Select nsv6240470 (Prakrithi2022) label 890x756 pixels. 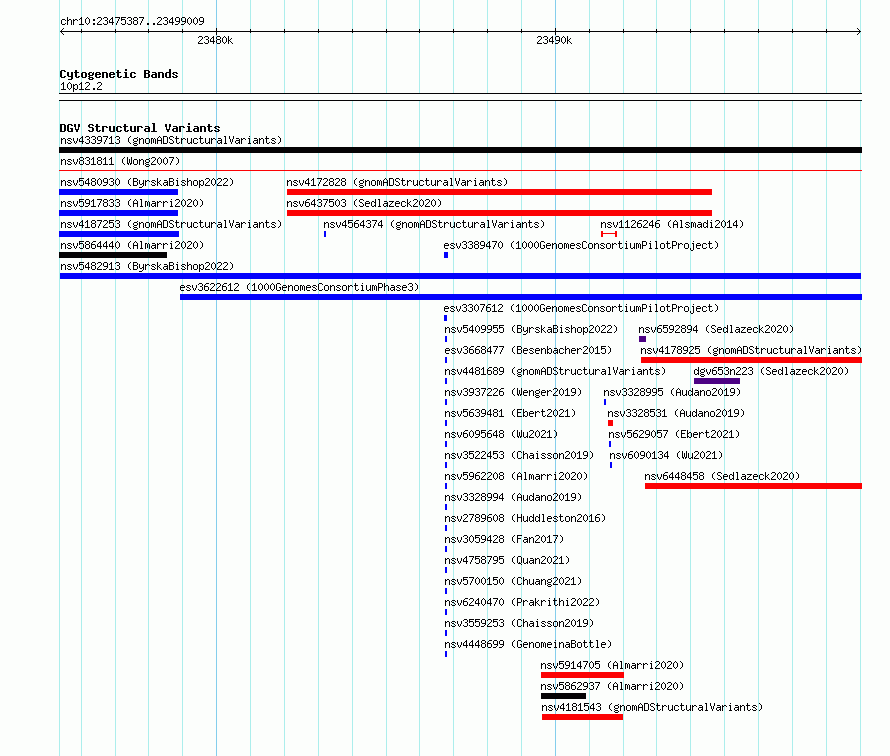point(522,602)
